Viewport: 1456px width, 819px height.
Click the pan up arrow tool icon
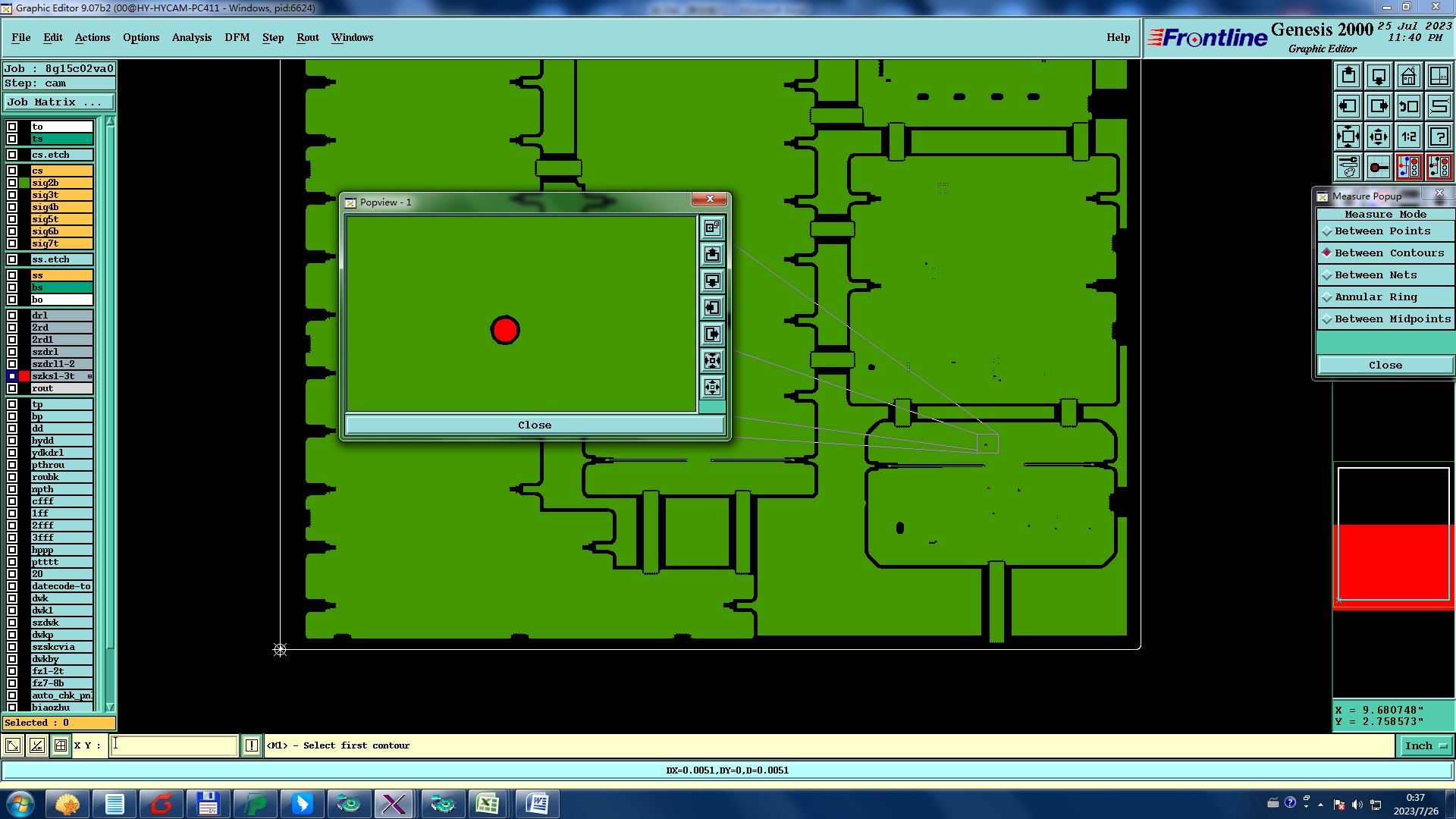1348,76
